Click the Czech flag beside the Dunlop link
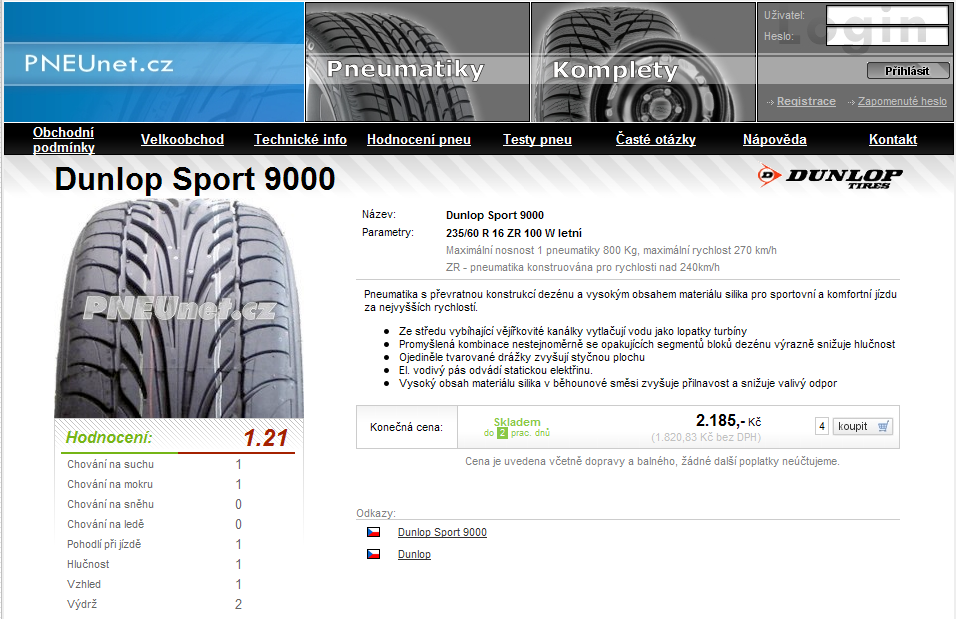956x619 pixels. (x=373, y=554)
